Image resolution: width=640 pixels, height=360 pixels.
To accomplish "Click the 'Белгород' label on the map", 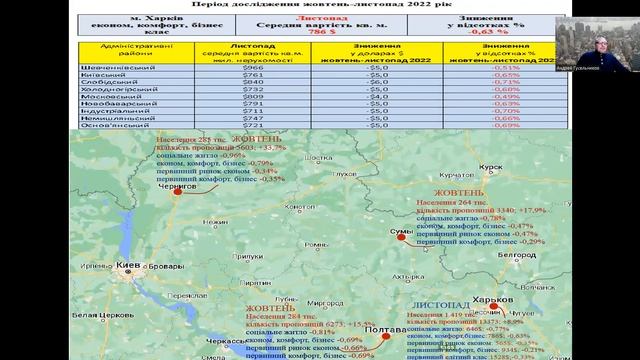I will click(x=517, y=255).
